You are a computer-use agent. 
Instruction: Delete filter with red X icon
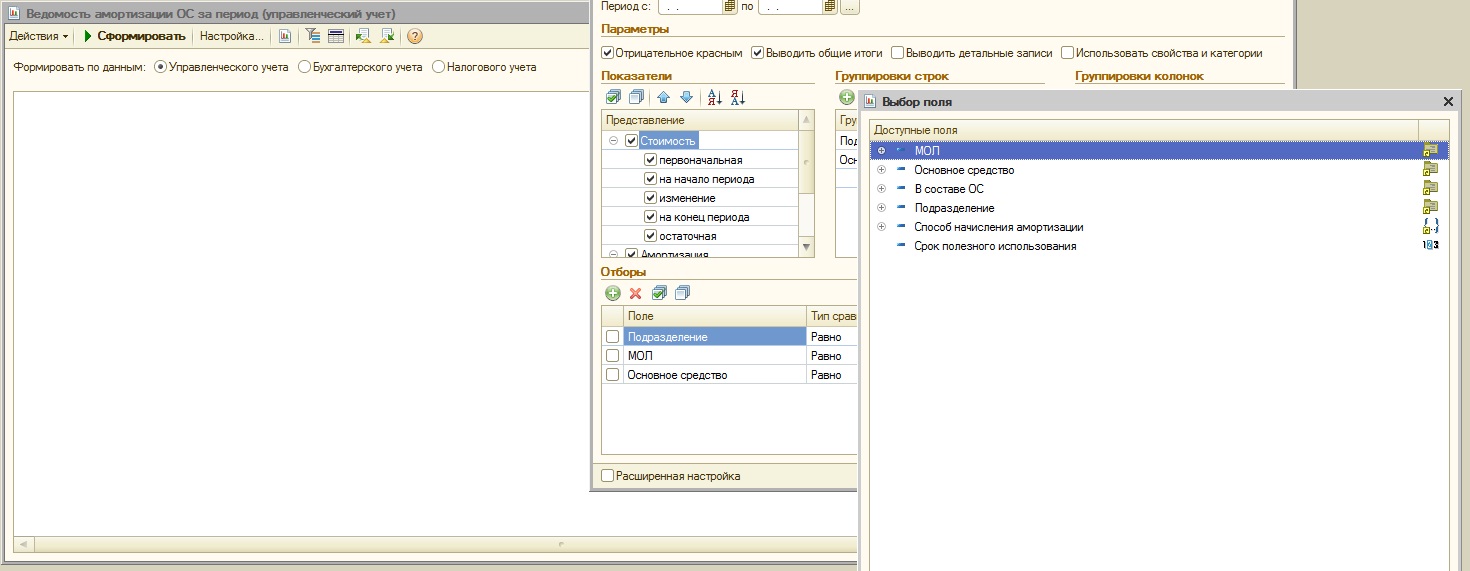pos(635,293)
